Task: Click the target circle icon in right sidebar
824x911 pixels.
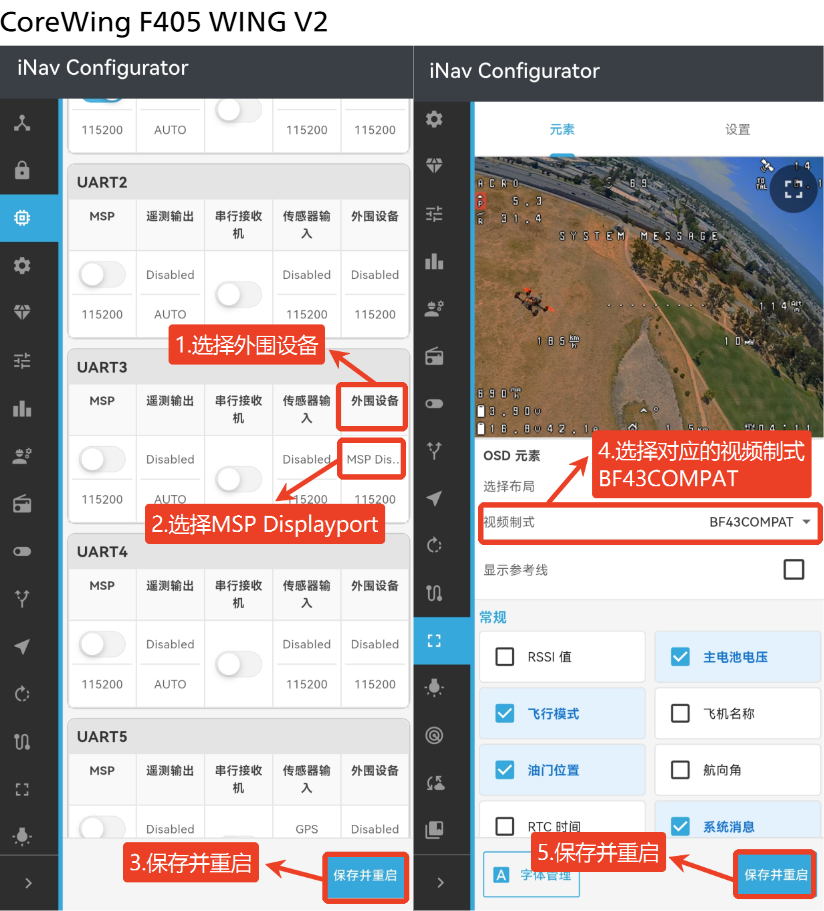Action: click(434, 735)
